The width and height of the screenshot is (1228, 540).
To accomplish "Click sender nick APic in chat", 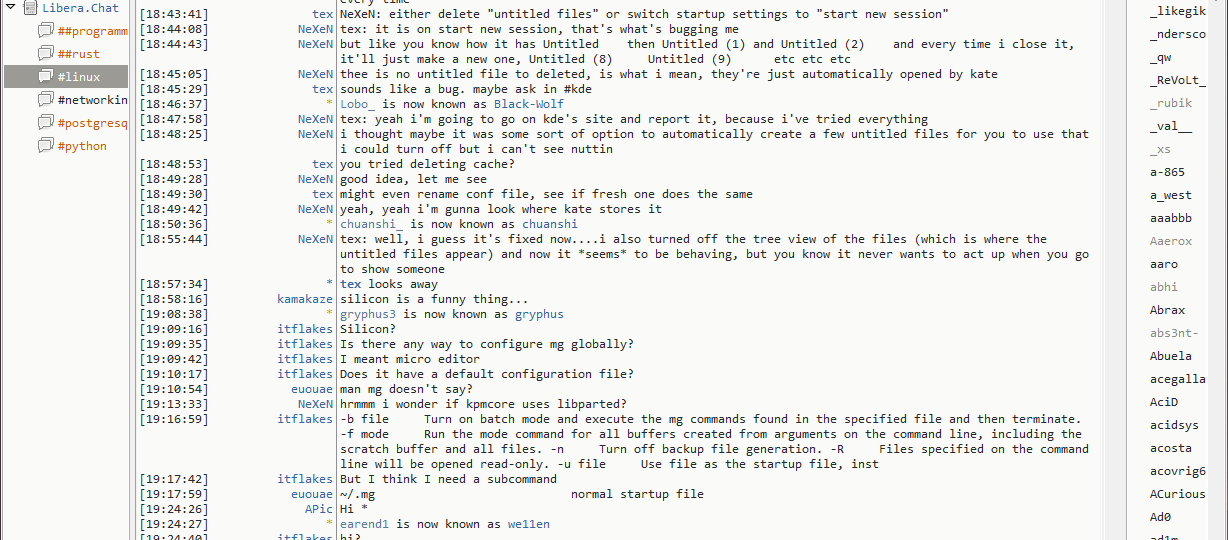I will (x=318, y=509).
